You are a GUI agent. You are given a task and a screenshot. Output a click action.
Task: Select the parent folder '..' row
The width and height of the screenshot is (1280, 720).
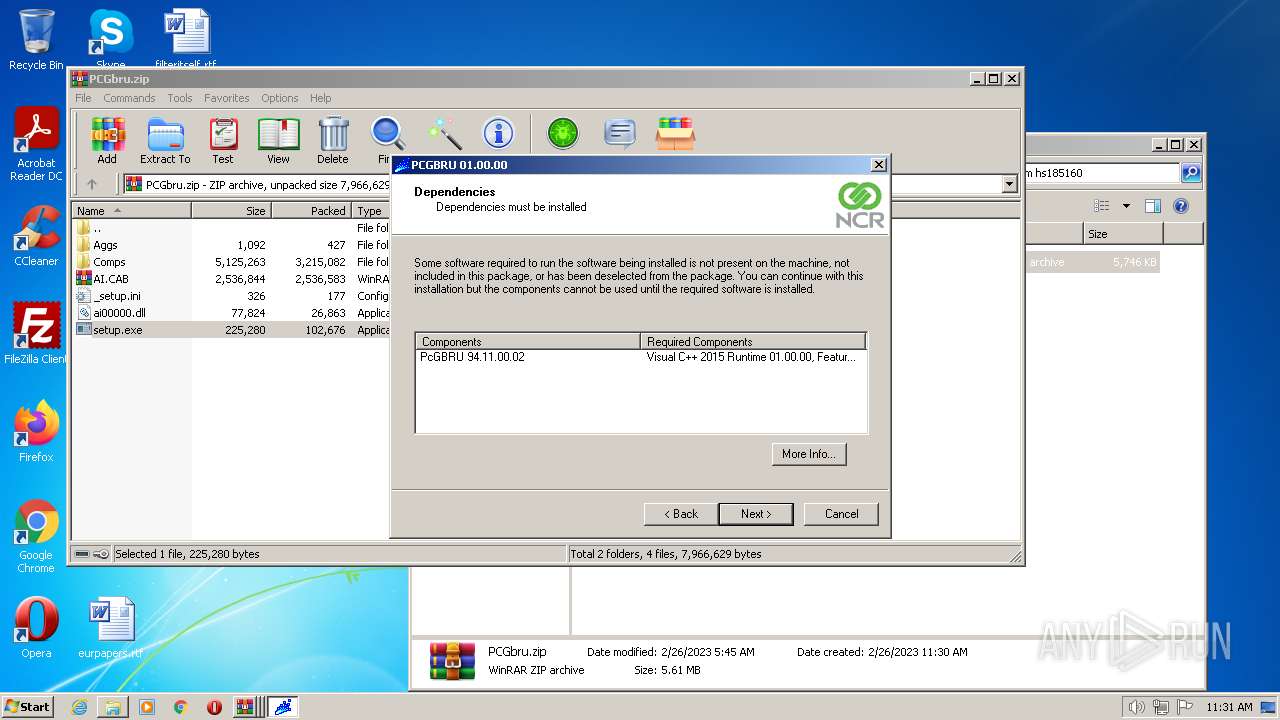click(x=231, y=228)
